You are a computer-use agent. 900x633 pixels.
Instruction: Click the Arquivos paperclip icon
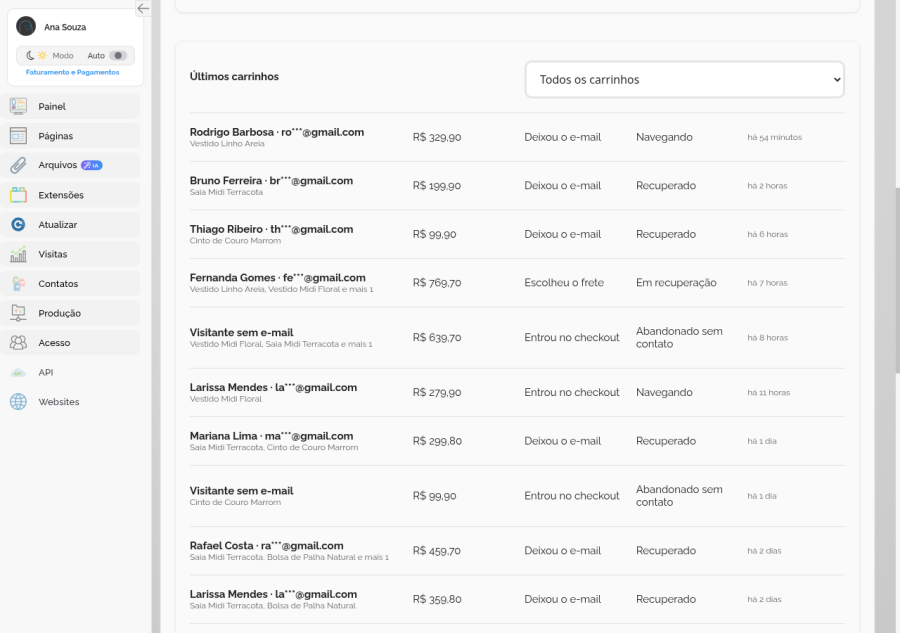tap(18, 165)
